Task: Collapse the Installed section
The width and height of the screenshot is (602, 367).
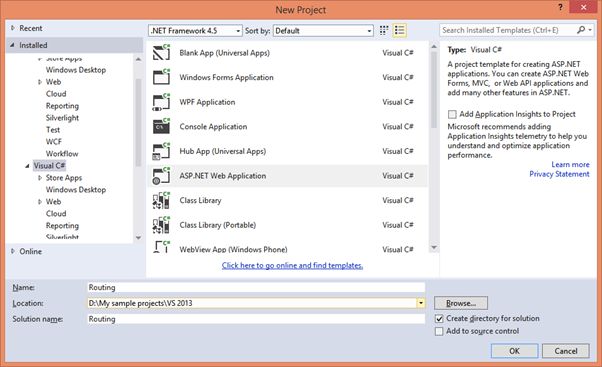Action: point(12,45)
